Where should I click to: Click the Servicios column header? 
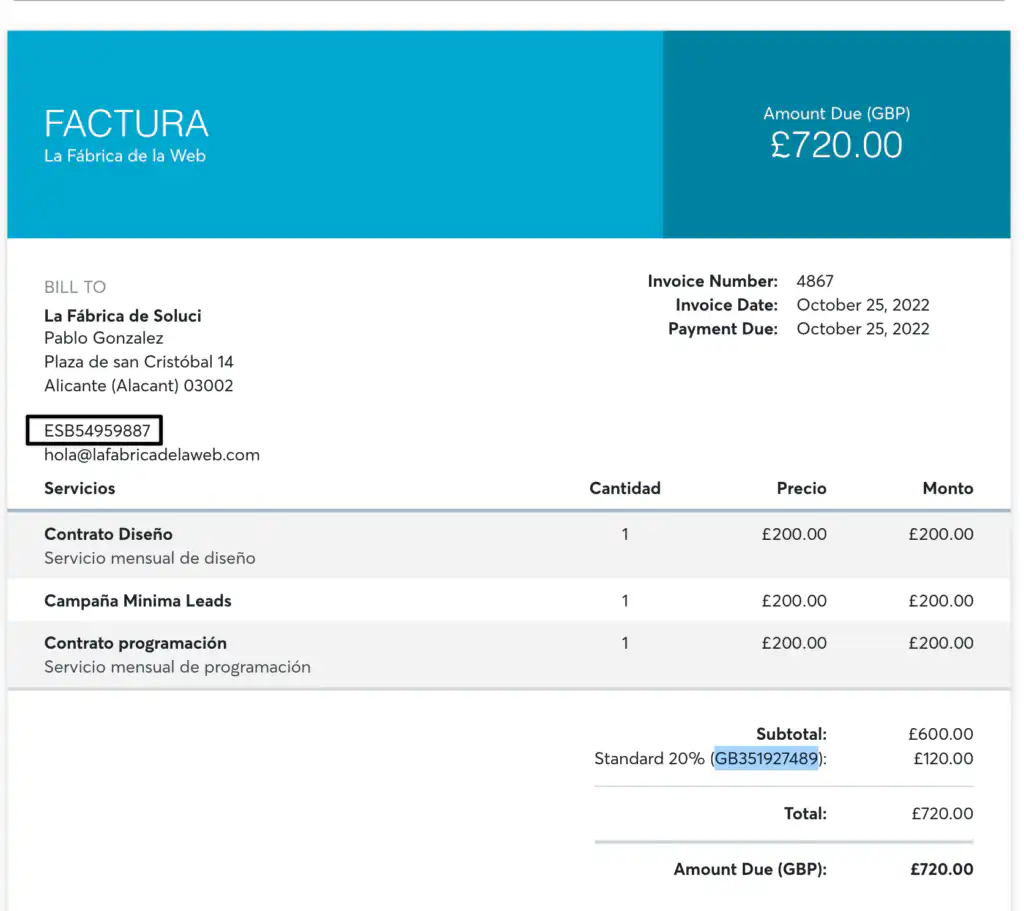(x=80, y=488)
